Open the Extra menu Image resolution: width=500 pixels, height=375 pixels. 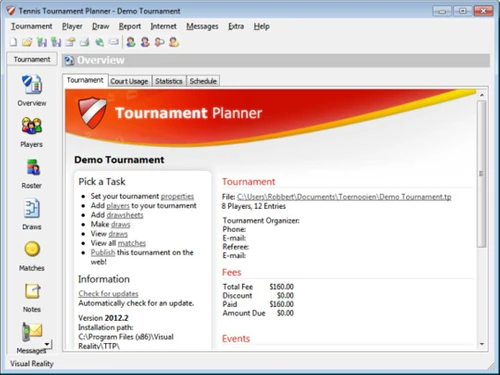(236, 26)
